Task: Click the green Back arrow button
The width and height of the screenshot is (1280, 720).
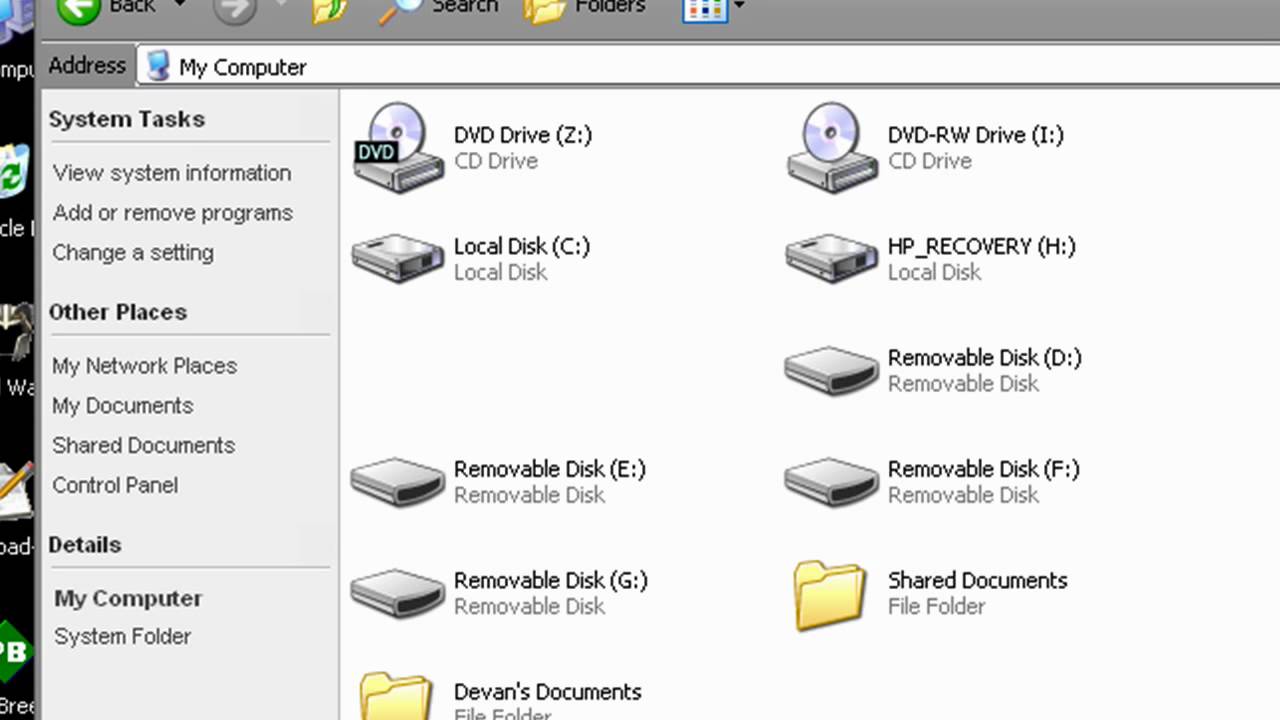Action: coord(79,9)
